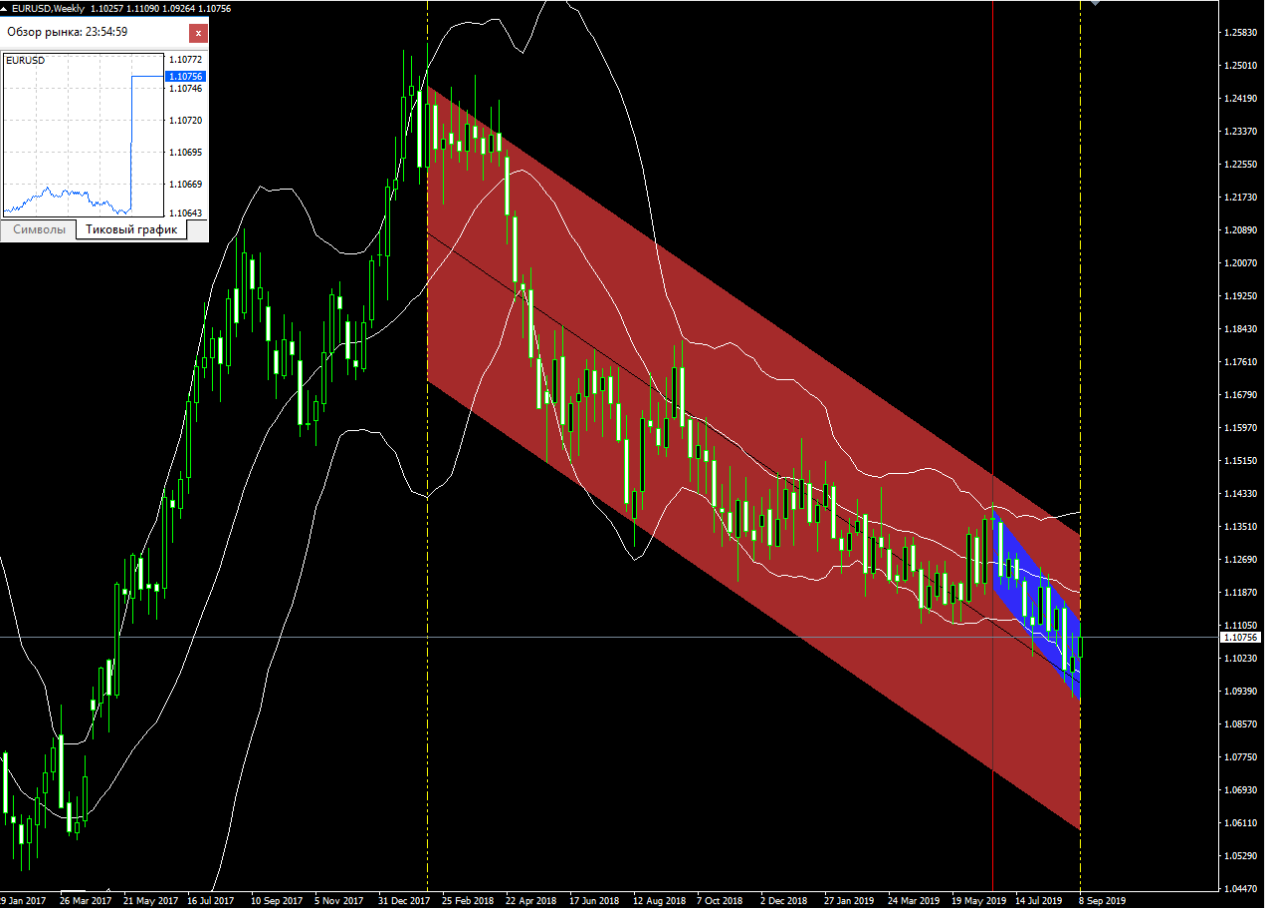Image resolution: width=1266 pixels, height=908 pixels.
Task: Click the 8 Sep 2019 date label
Action: pos(1102,900)
